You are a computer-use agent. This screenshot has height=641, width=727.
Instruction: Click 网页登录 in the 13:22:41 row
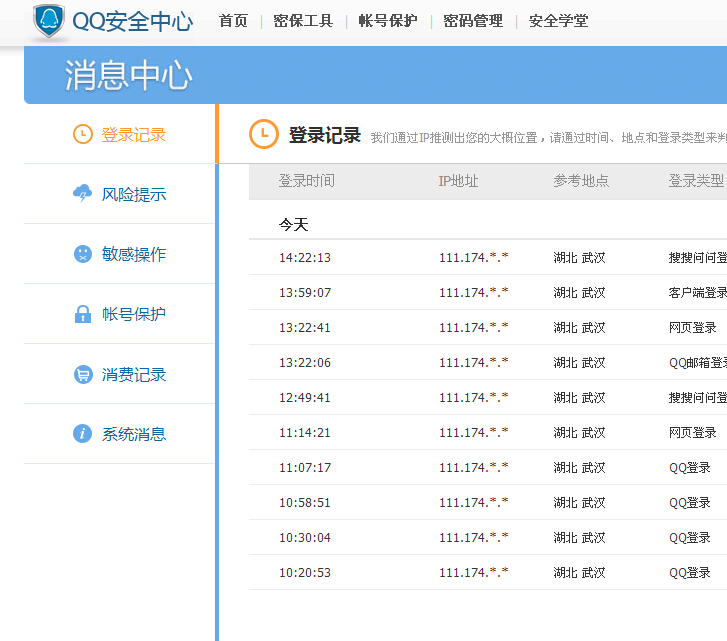click(692, 328)
